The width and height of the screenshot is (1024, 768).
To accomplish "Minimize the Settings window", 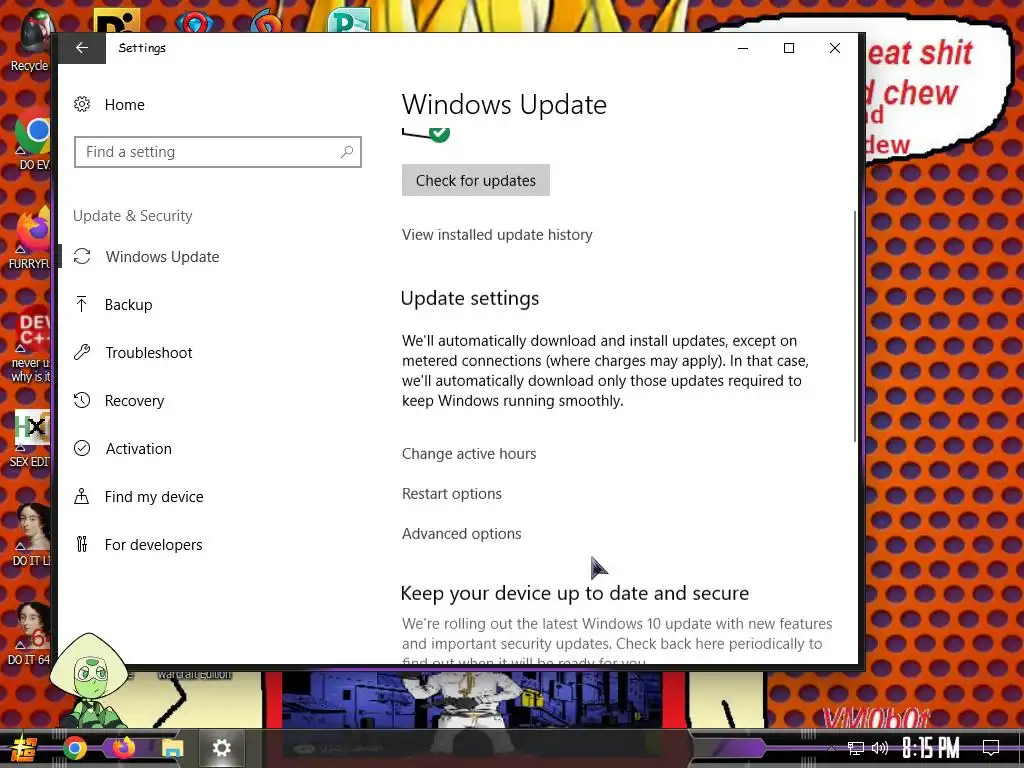I will [x=743, y=48].
